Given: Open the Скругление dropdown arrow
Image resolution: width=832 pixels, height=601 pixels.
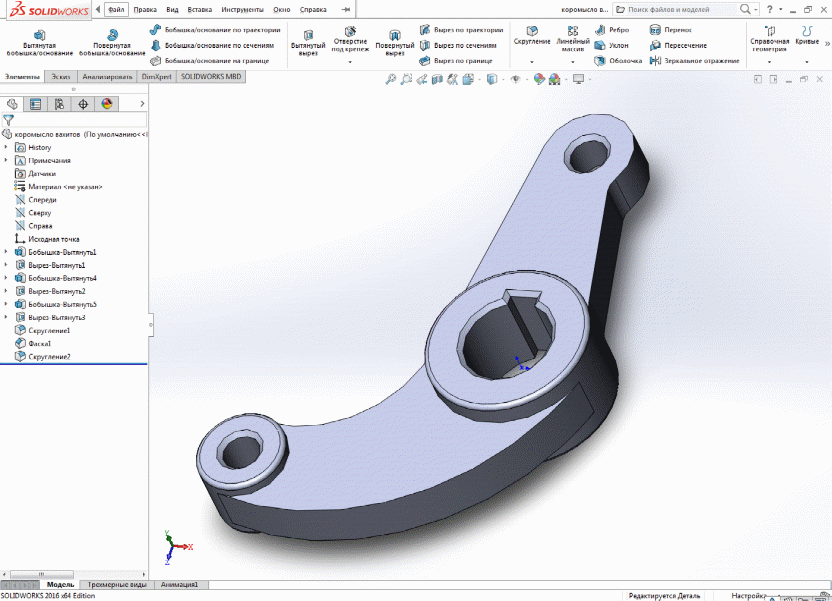Looking at the screenshot, I should point(531,62).
